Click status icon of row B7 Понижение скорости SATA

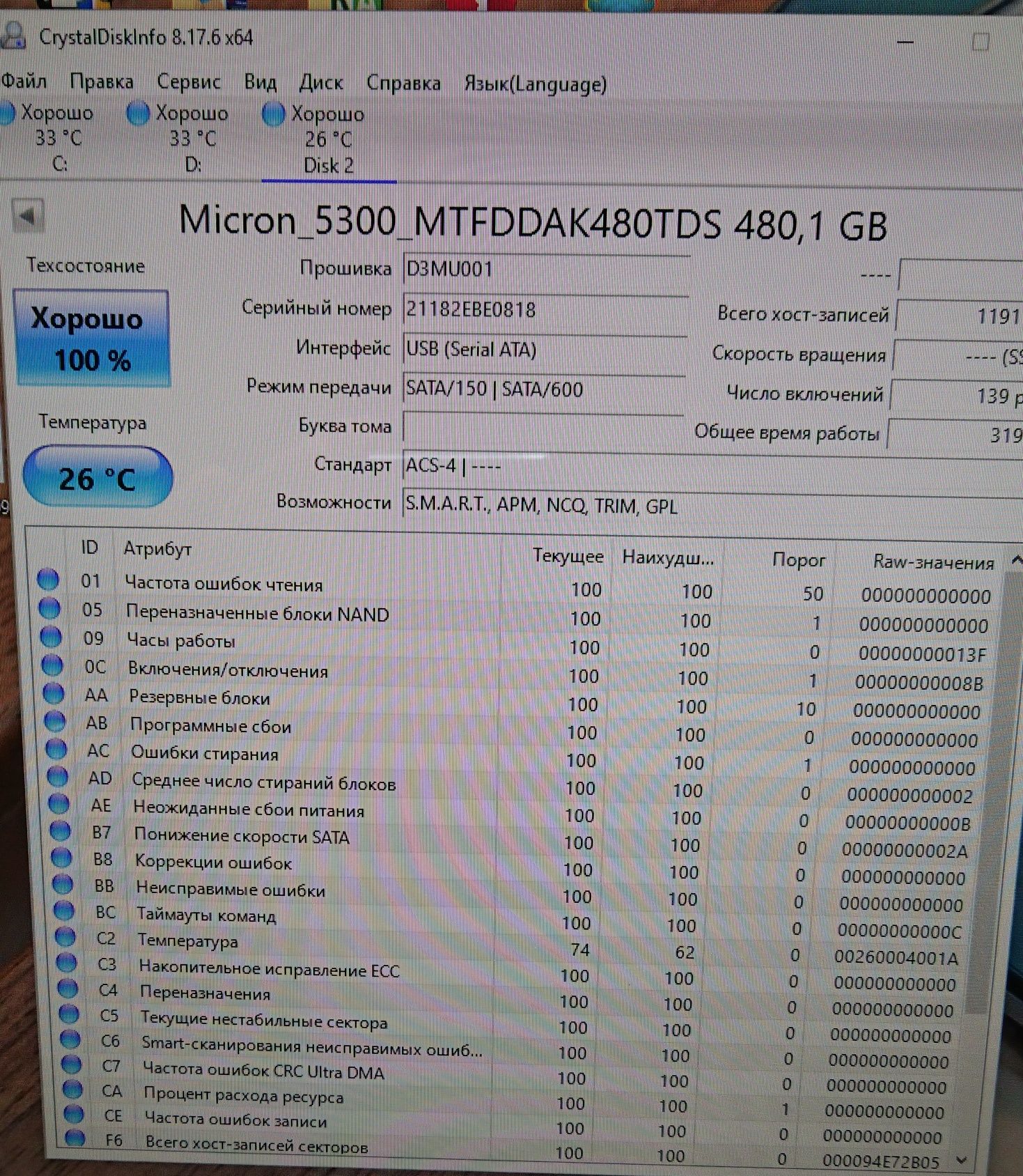[x=61, y=830]
